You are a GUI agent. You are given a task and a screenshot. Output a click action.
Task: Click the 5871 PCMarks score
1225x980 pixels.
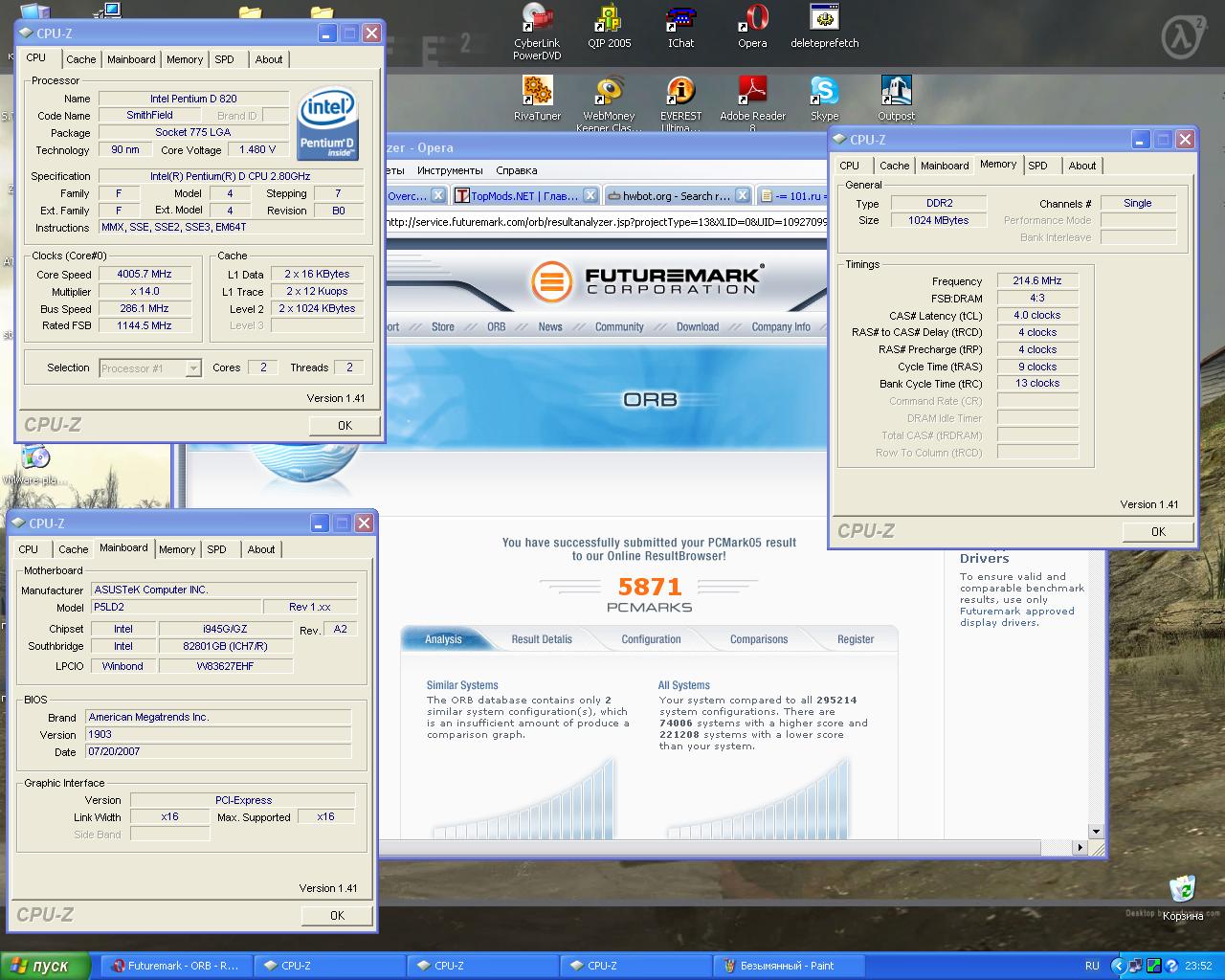click(x=650, y=587)
